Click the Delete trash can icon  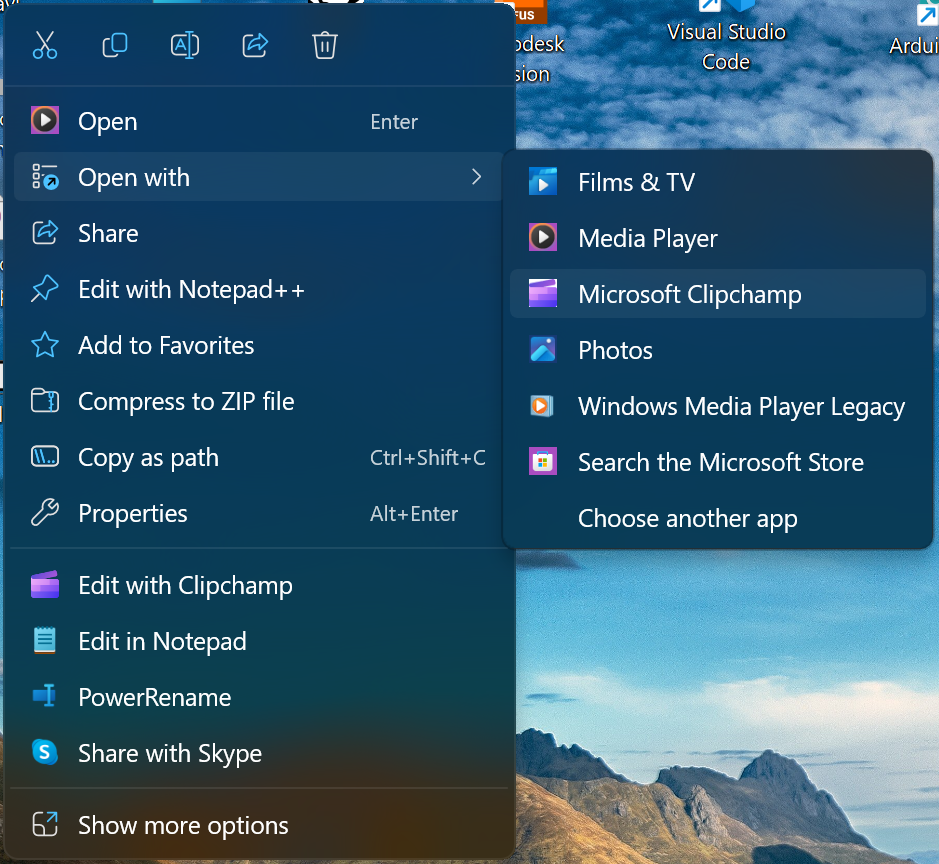pyautogui.click(x=325, y=46)
